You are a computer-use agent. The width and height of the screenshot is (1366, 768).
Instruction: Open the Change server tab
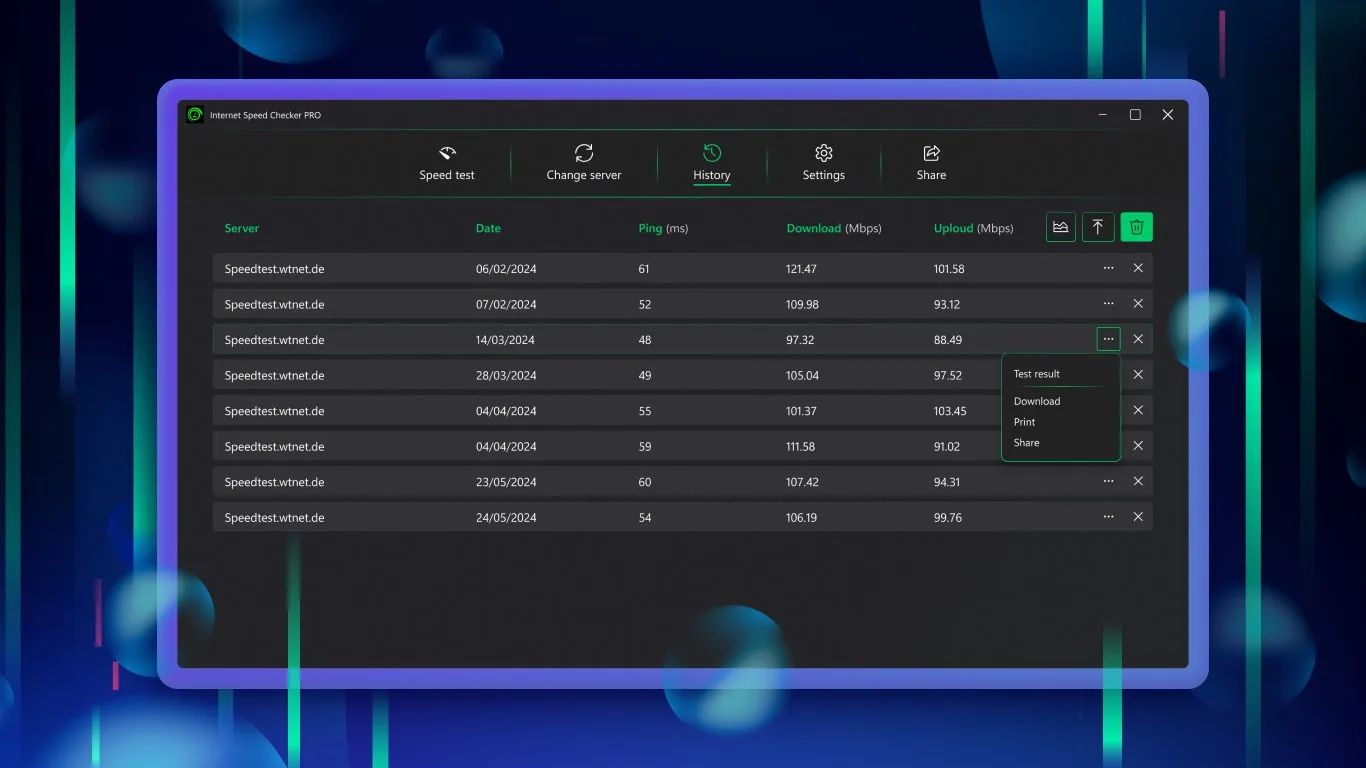pyautogui.click(x=584, y=163)
